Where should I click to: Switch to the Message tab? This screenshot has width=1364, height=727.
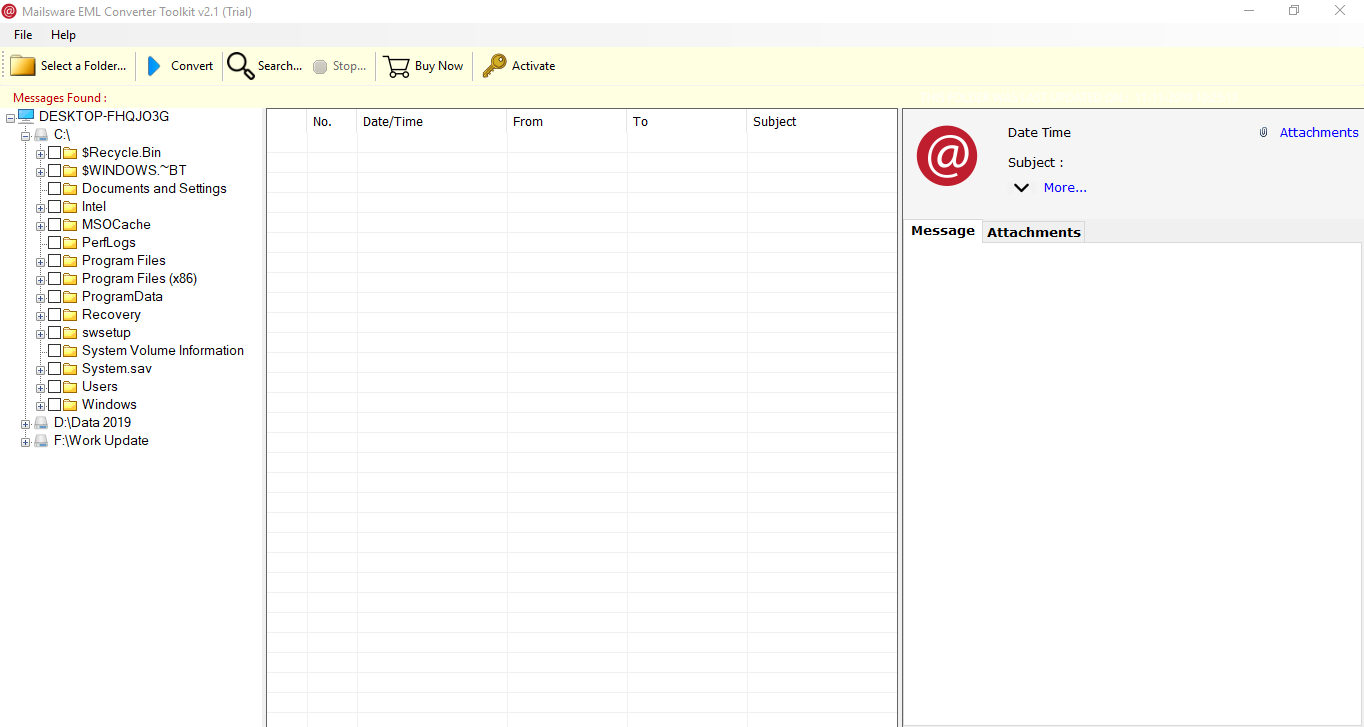pyautogui.click(x=943, y=231)
